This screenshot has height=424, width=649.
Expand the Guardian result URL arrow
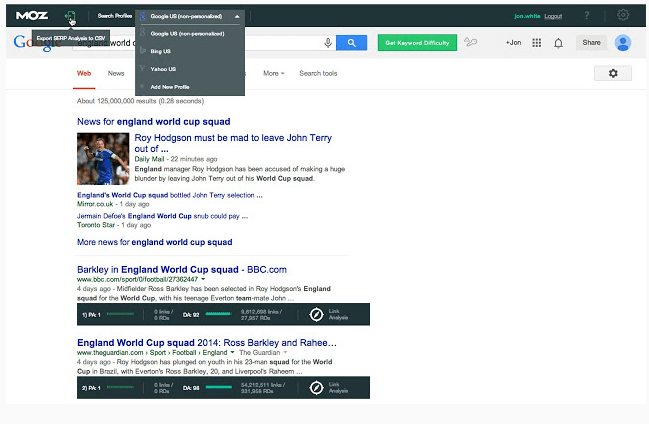coord(232,352)
